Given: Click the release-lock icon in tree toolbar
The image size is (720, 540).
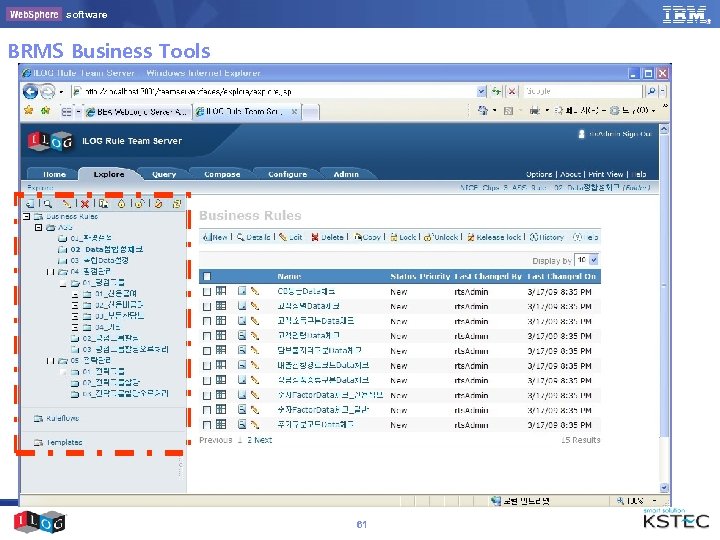Looking at the screenshot, I should (158, 203).
